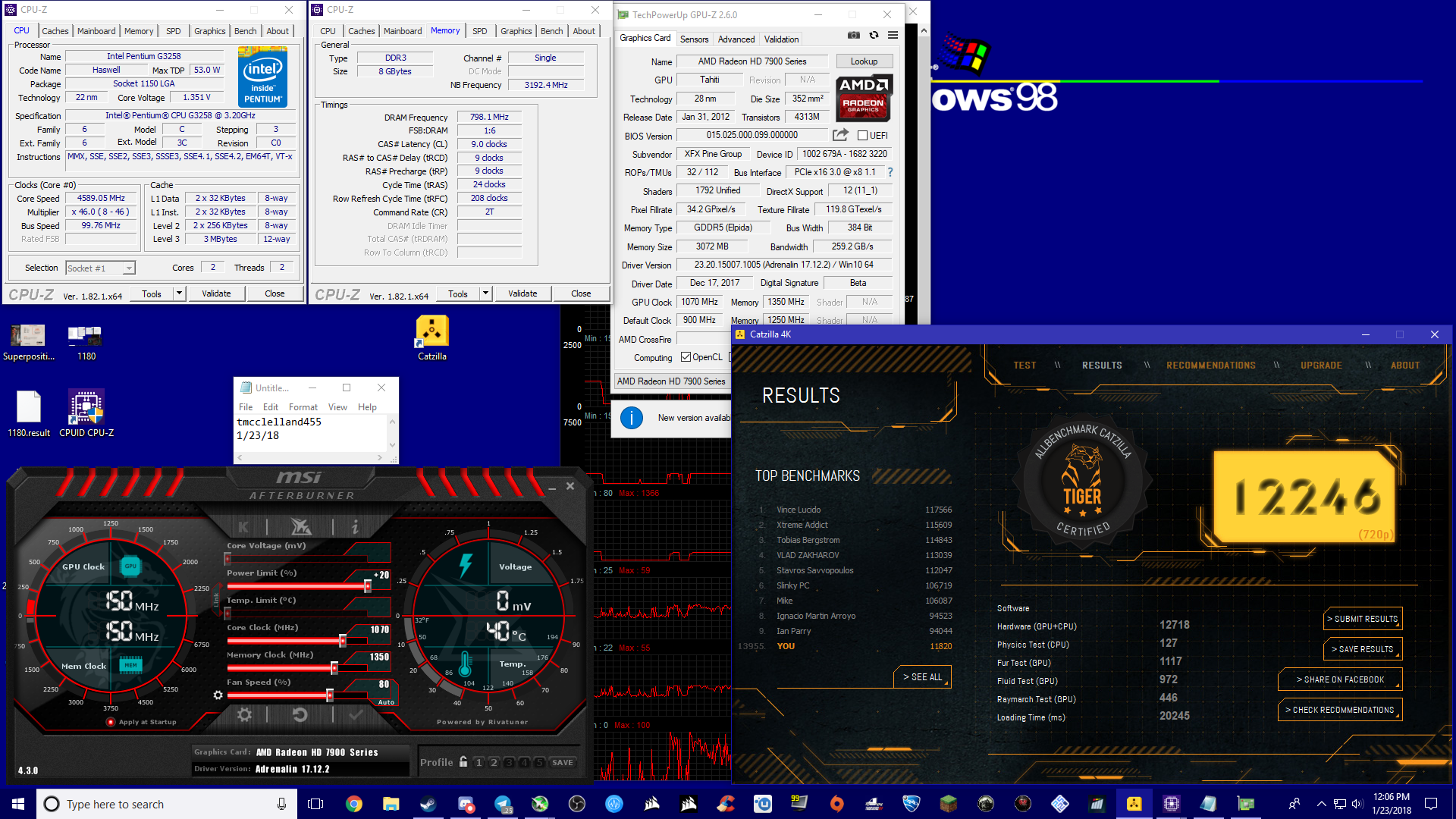
Task: Take a GPU-Z screenshot with the camera icon
Action: click(x=854, y=35)
